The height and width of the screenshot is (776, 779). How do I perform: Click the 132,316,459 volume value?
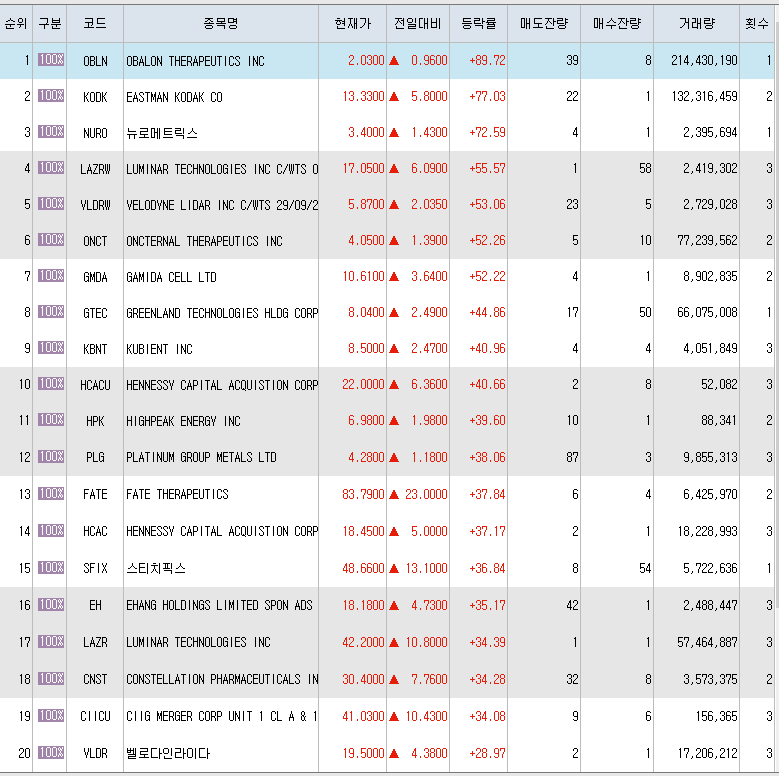704,96
